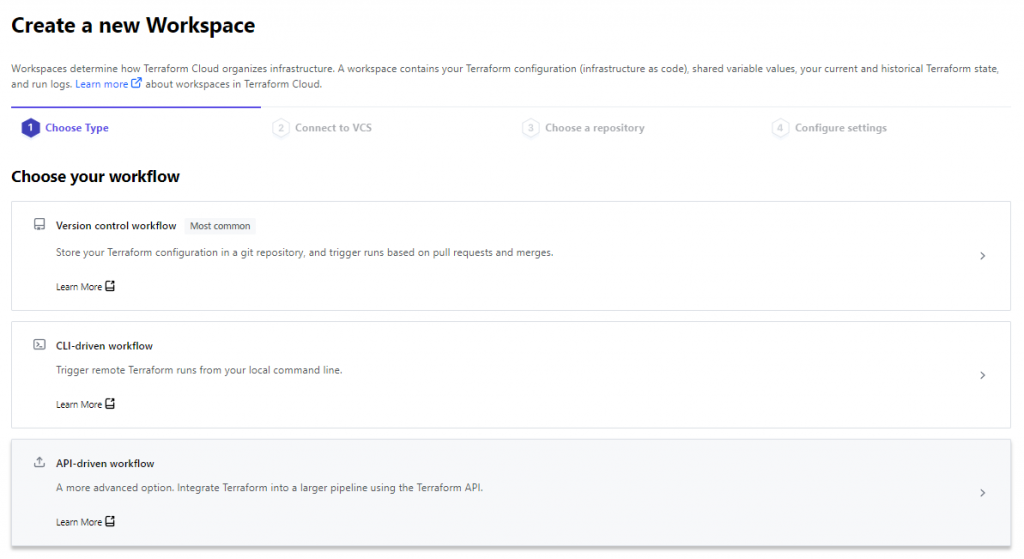Click external icon under API-driven Learn More

[x=110, y=521]
